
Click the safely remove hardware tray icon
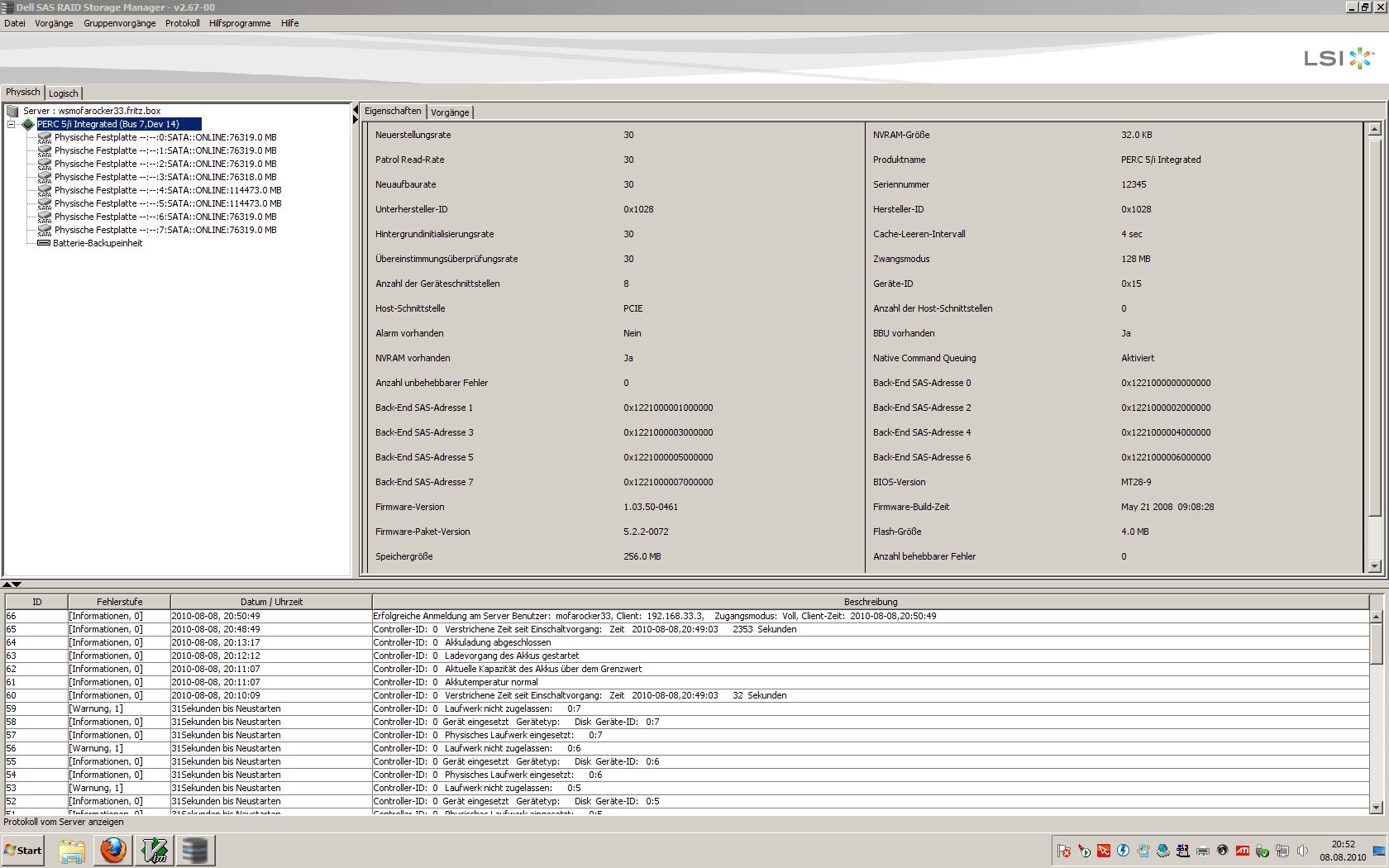point(1263,851)
